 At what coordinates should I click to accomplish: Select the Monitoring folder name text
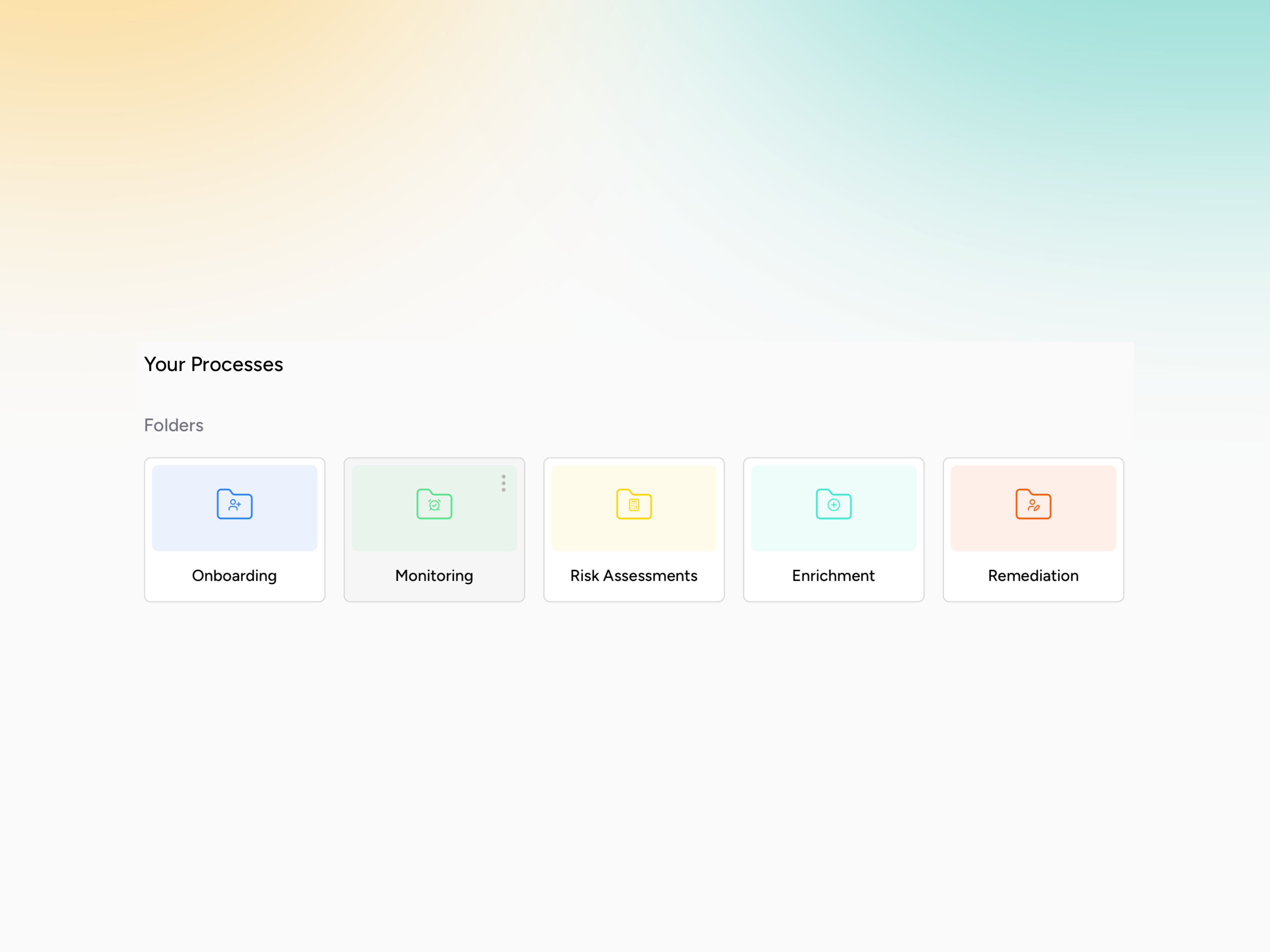(x=434, y=575)
